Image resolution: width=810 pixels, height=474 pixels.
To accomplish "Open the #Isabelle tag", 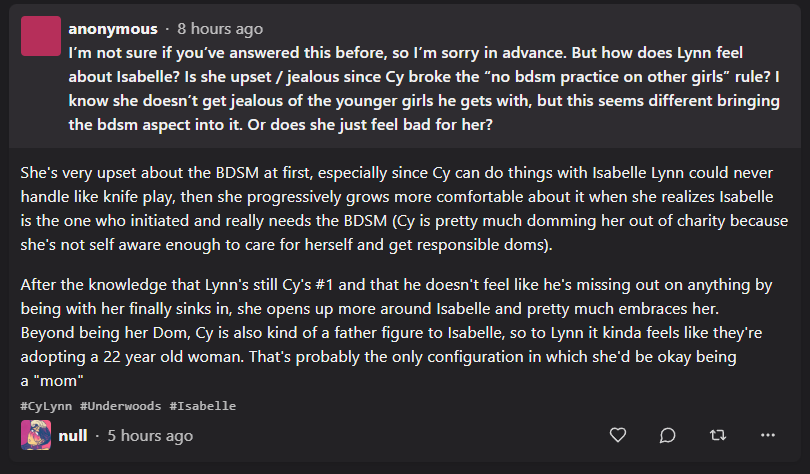I will 202,406.
